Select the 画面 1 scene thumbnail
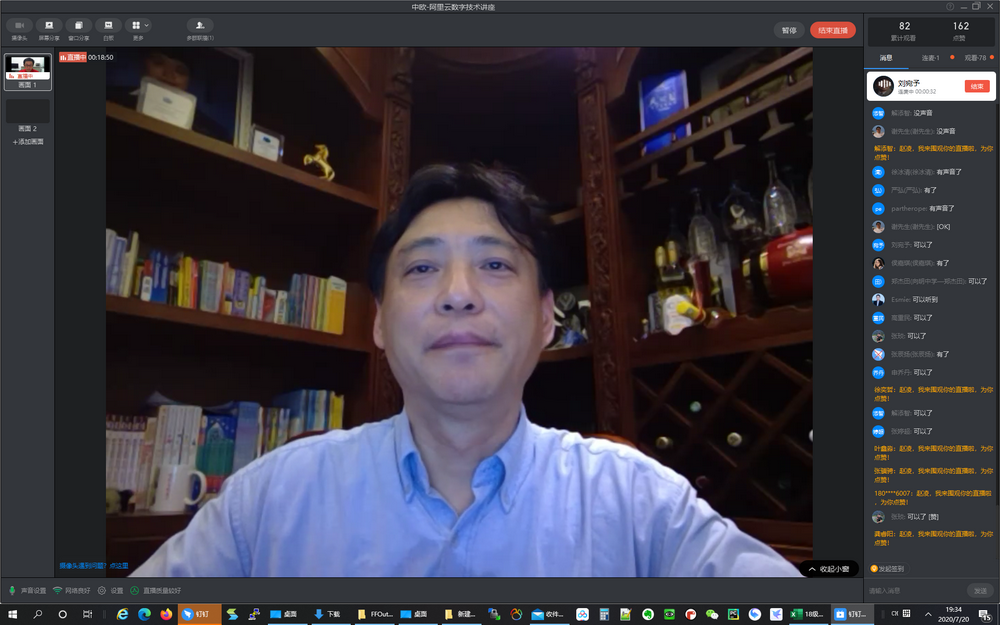This screenshot has width=1000, height=625. [28, 68]
